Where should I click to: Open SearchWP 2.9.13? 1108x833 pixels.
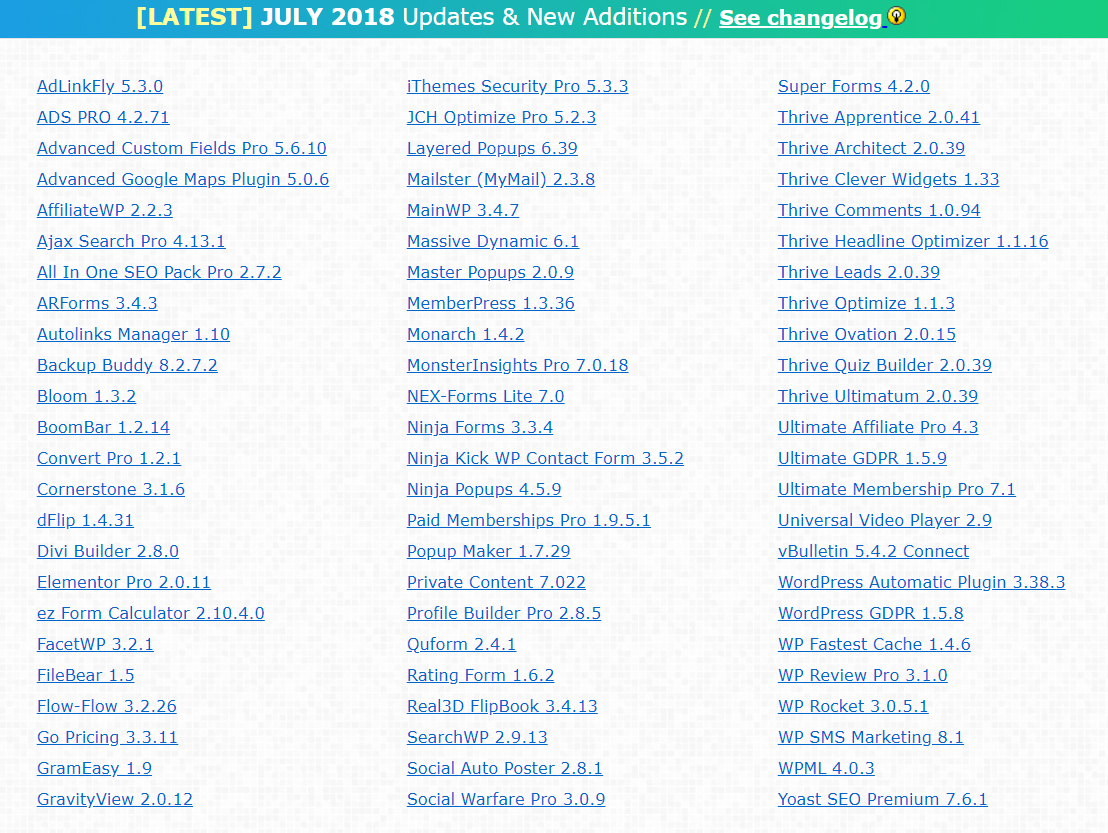477,738
